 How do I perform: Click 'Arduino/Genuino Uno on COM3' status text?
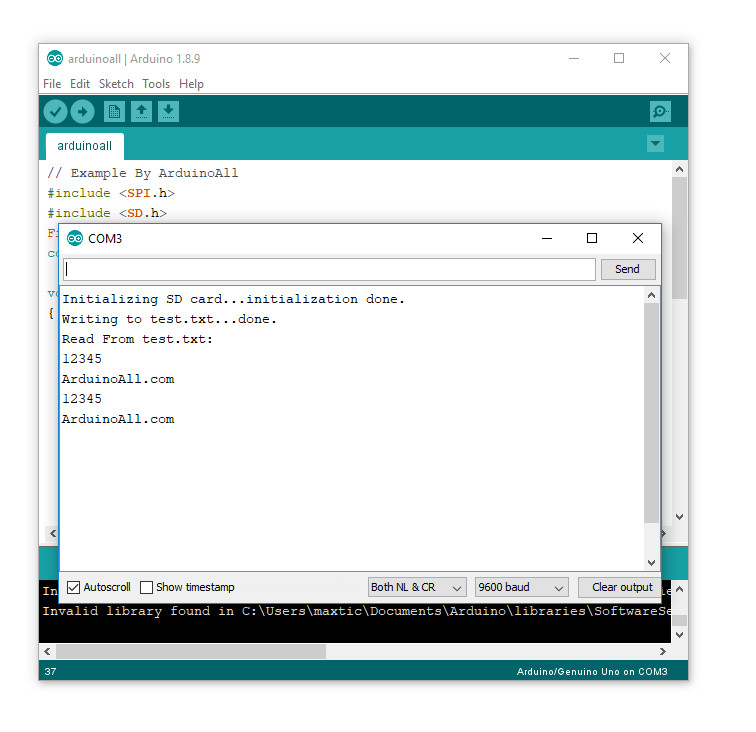coord(592,672)
